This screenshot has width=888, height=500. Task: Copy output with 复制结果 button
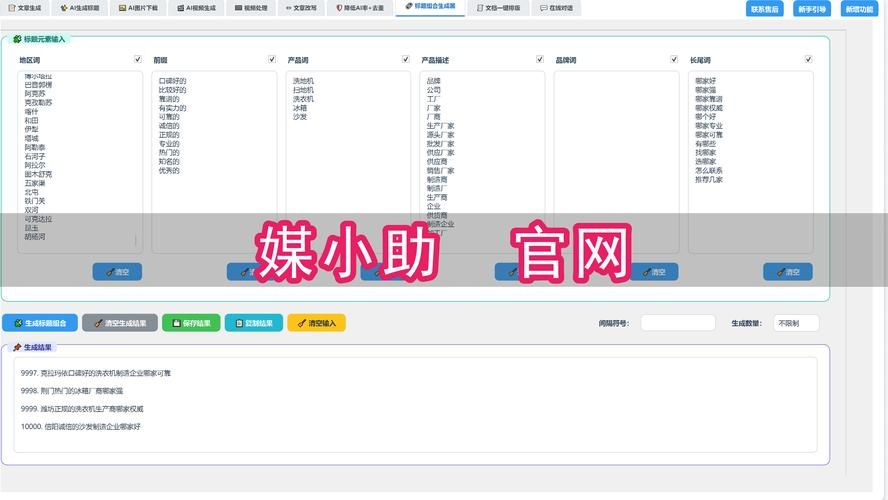(x=254, y=323)
